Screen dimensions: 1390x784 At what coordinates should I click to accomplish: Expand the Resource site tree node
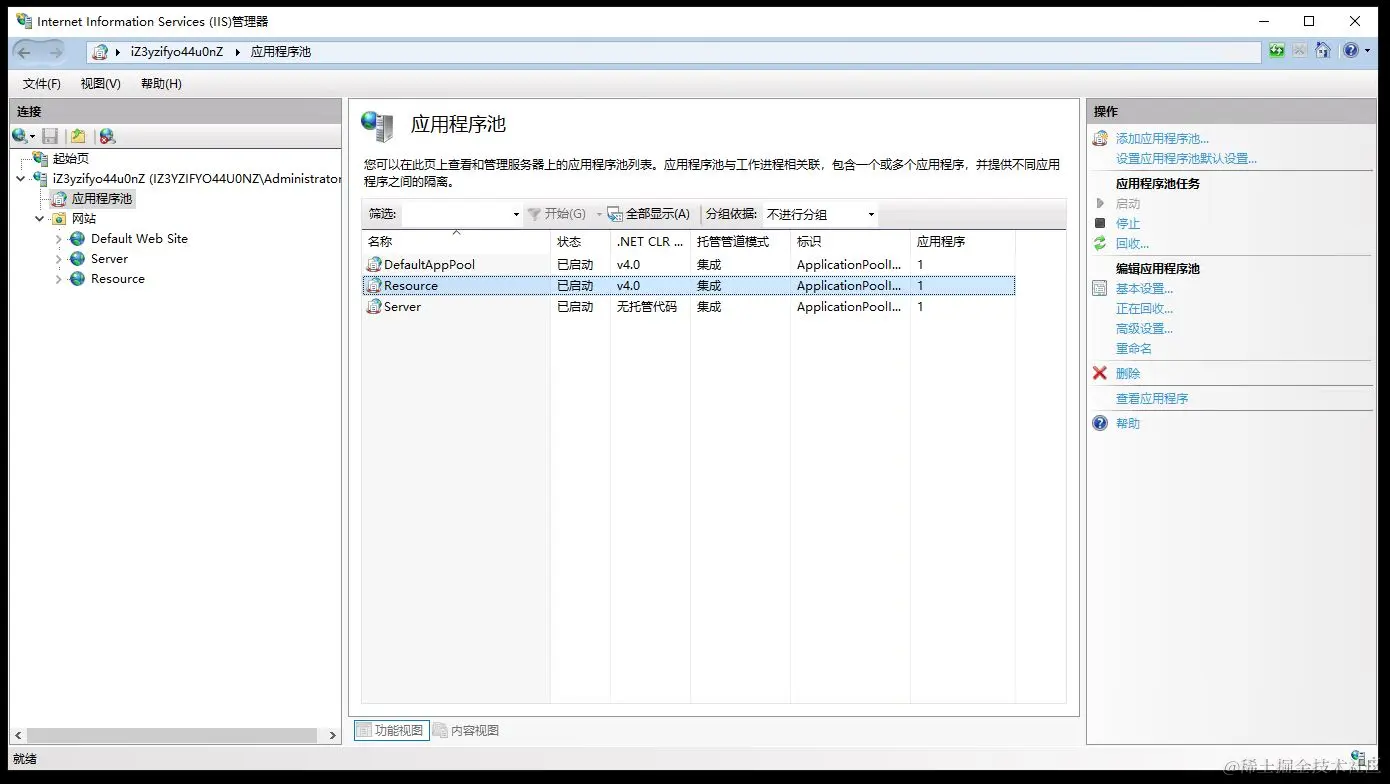[59, 279]
